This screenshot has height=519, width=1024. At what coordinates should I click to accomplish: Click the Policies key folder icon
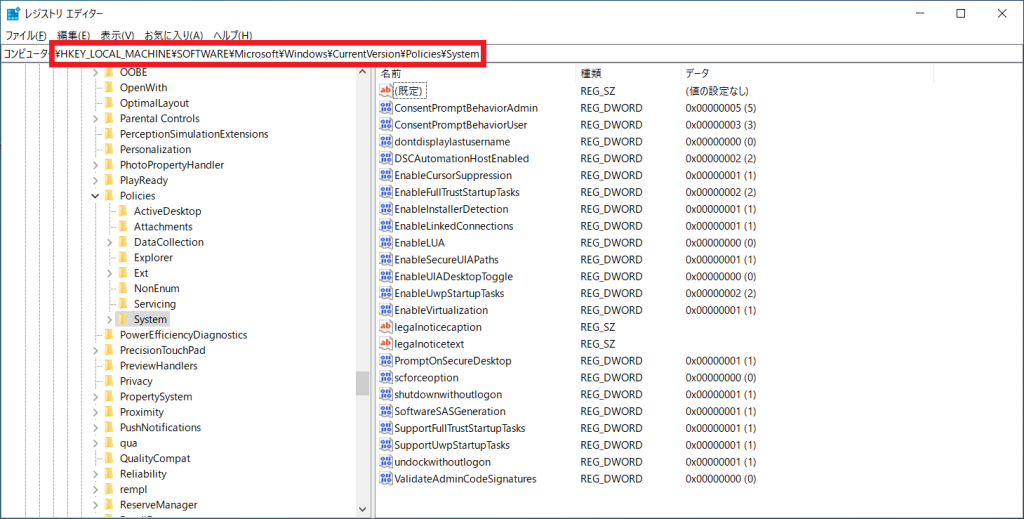point(108,196)
